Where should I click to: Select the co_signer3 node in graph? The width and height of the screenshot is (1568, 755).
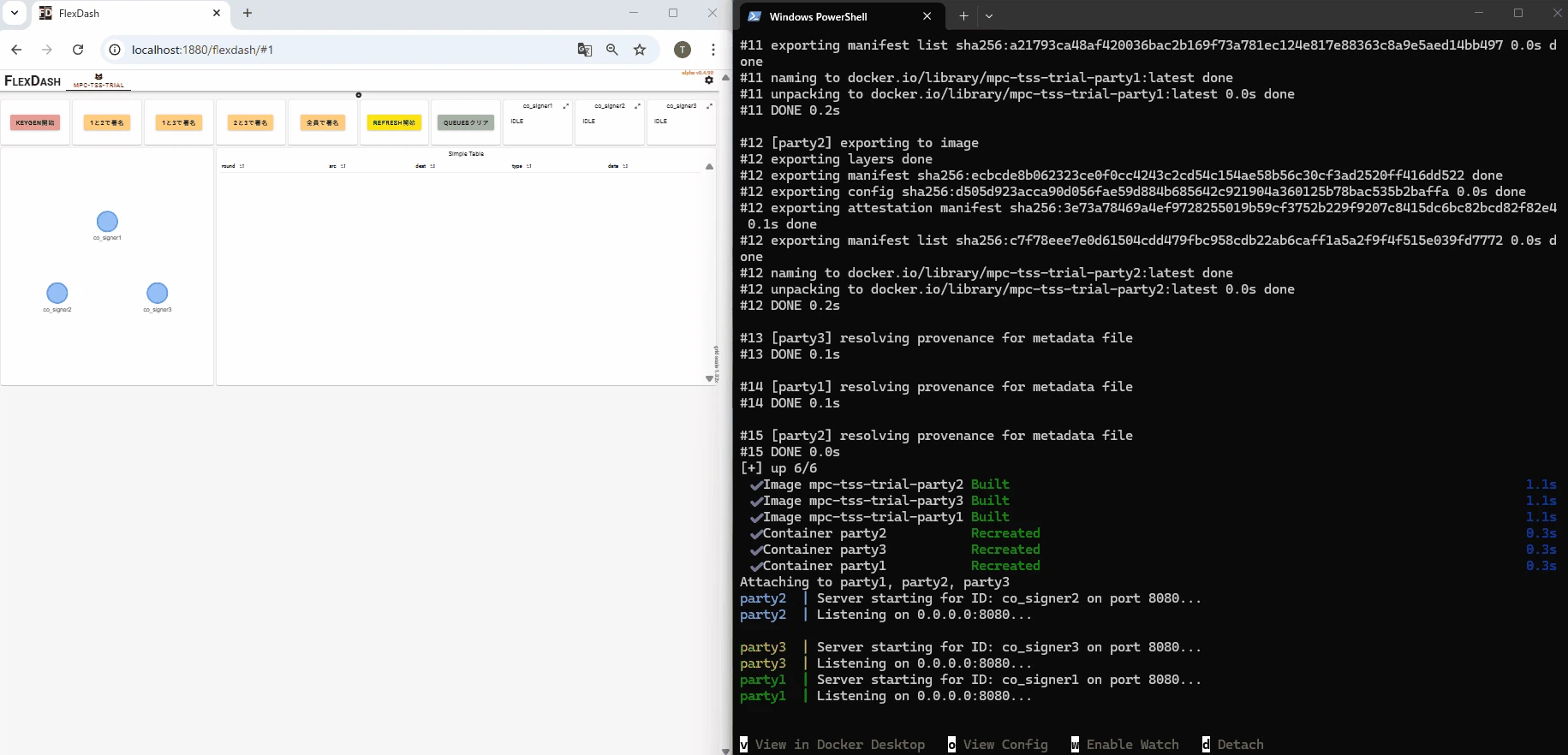point(158,294)
